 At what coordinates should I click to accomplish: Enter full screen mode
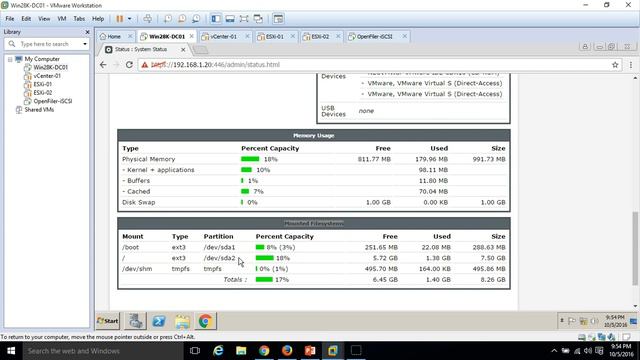244,19
